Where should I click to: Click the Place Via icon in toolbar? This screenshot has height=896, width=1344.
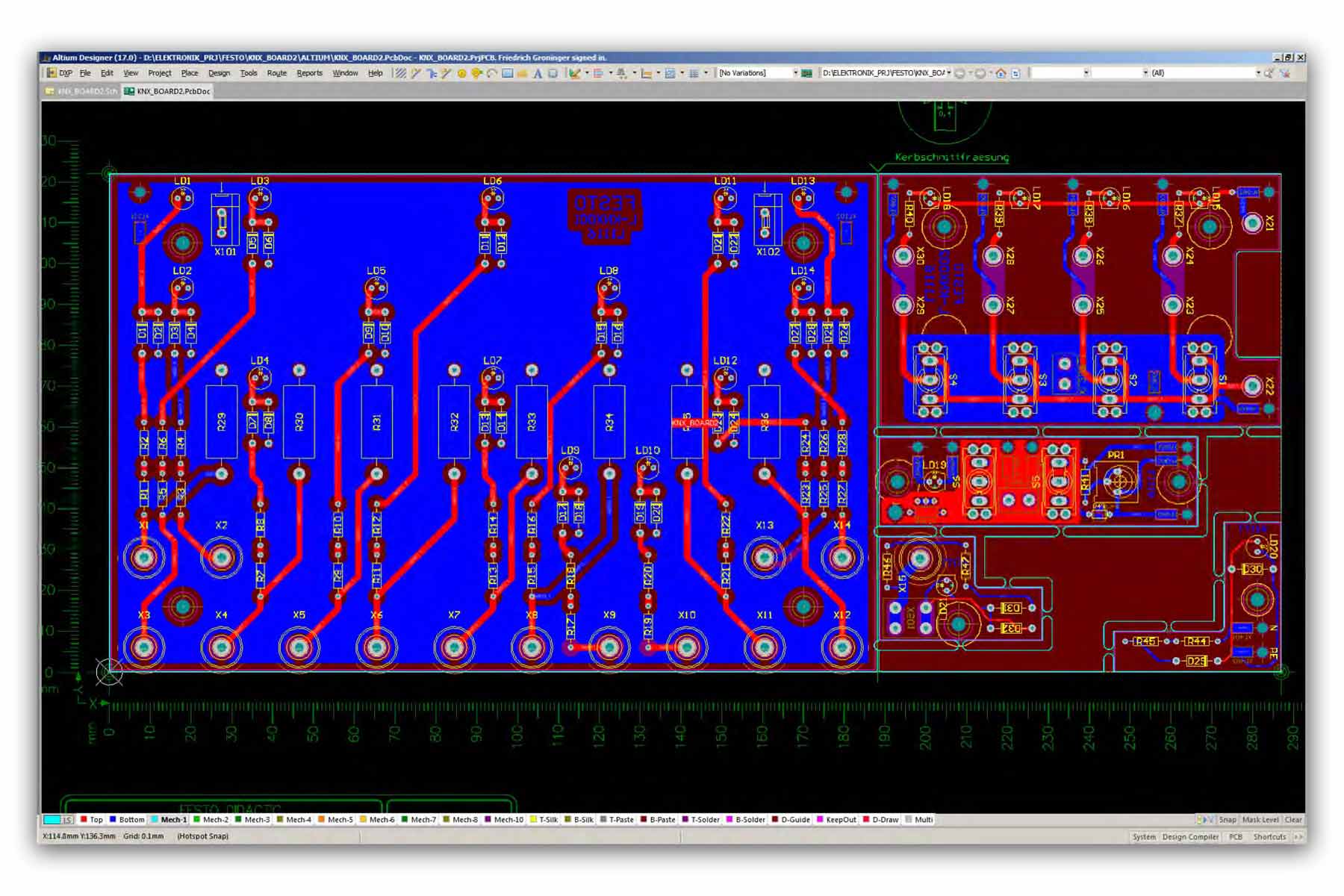[x=476, y=73]
